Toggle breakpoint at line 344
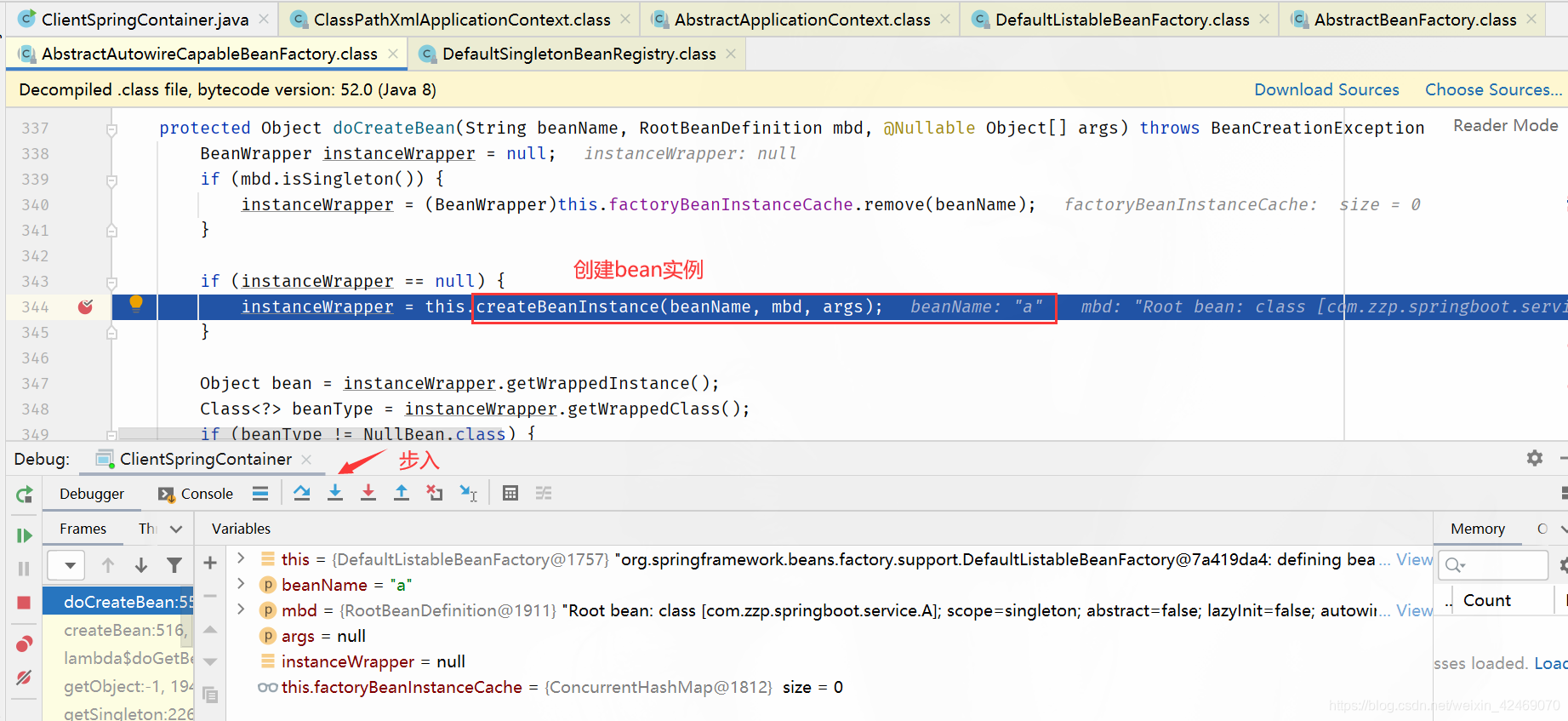1568x721 pixels. (x=85, y=306)
